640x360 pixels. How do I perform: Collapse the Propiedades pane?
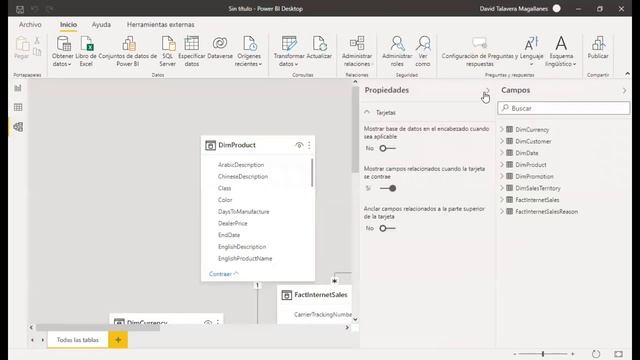point(487,90)
